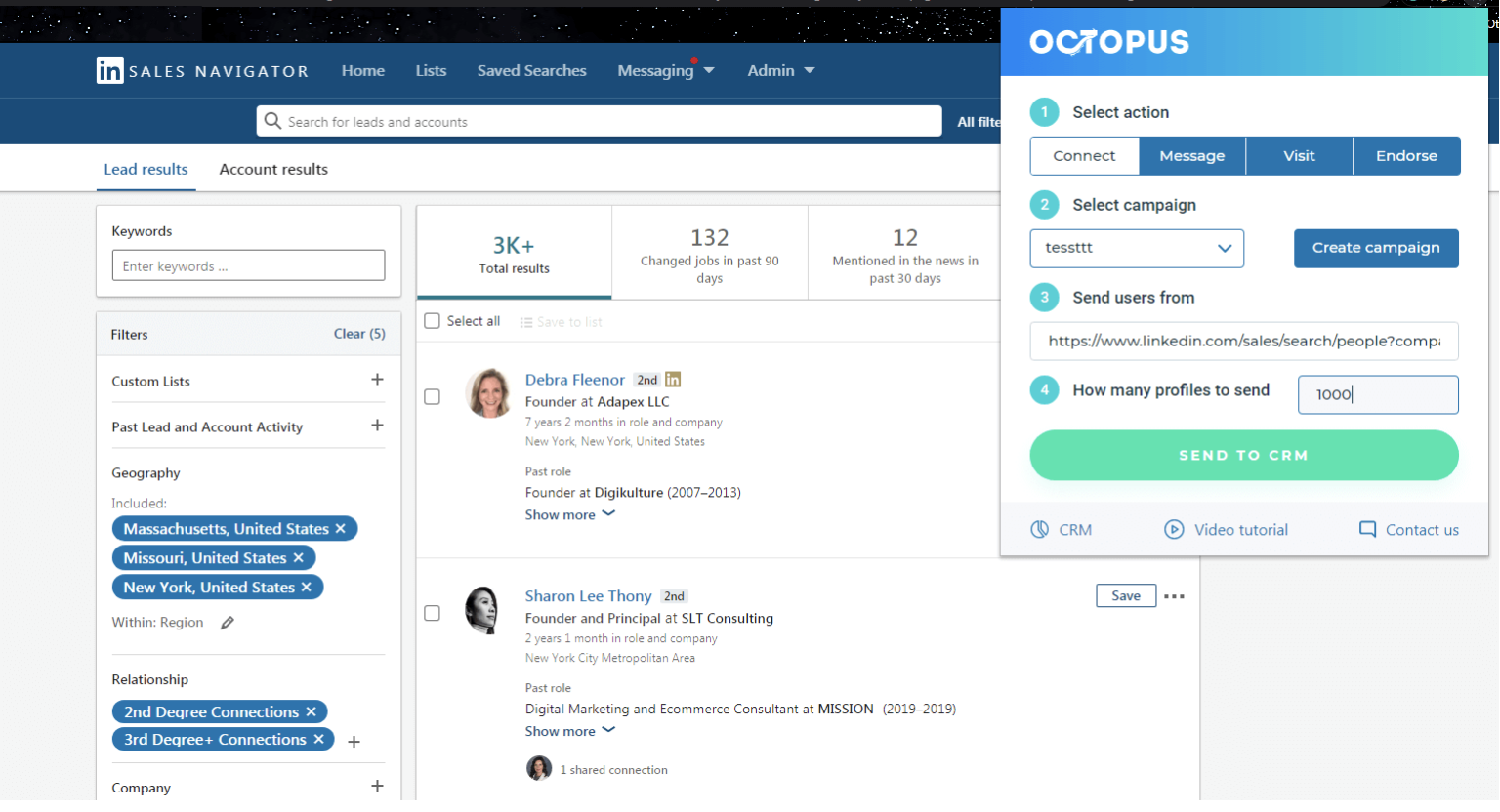This screenshot has width=1500, height=812.
Task: Open the Digikulture past-role company link
Action: [x=629, y=493]
